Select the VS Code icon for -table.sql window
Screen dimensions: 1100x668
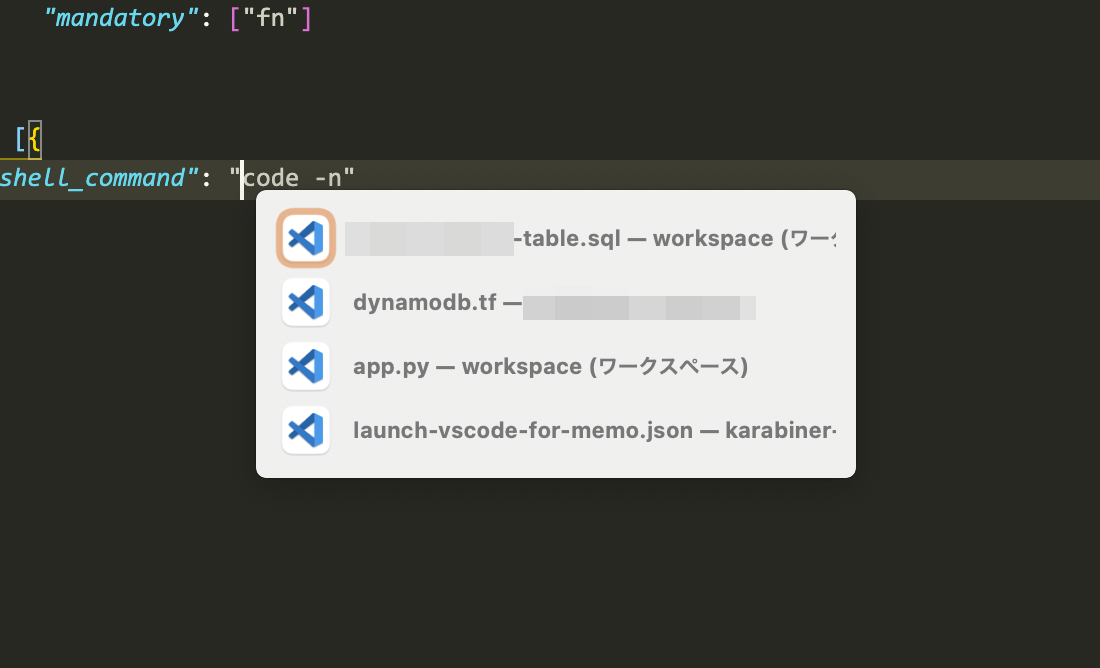coord(306,238)
